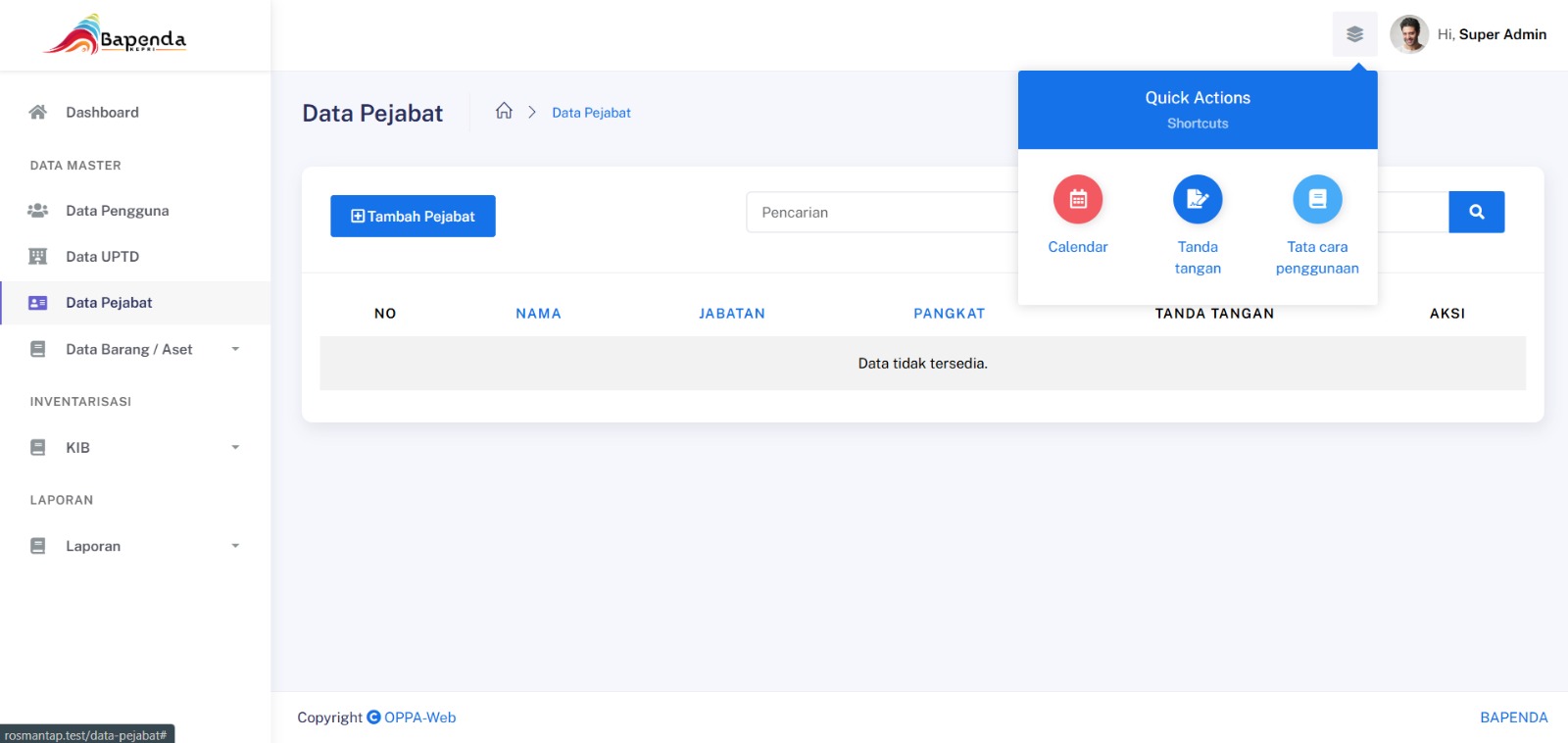Click the Bapenda logo
Screen dimensions: 1568x743
pyautogui.click(x=116, y=35)
